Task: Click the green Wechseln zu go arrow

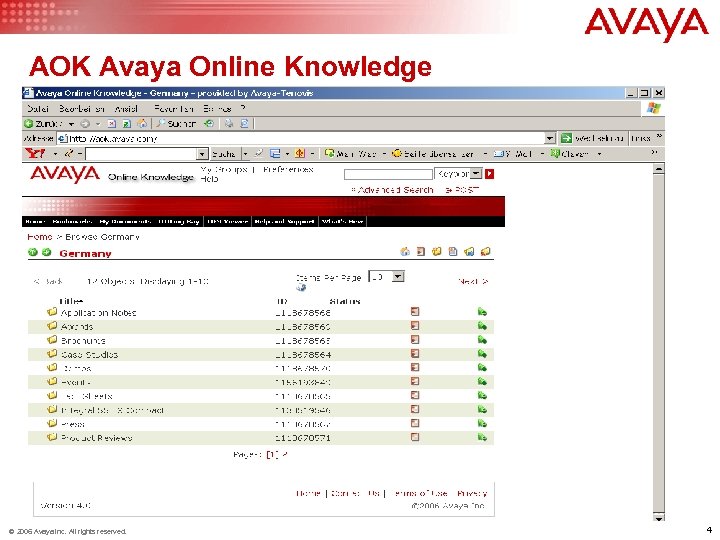Action: point(566,138)
